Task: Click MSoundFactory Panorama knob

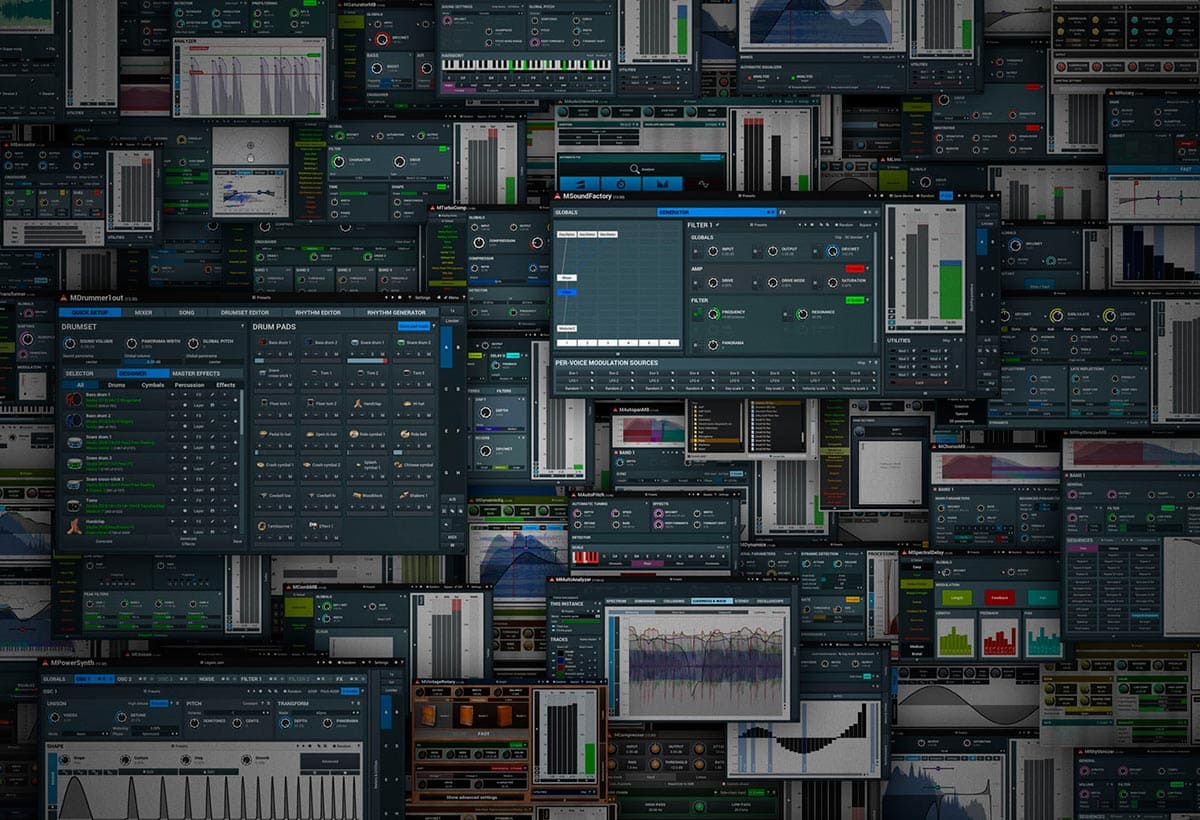Action: coord(713,345)
